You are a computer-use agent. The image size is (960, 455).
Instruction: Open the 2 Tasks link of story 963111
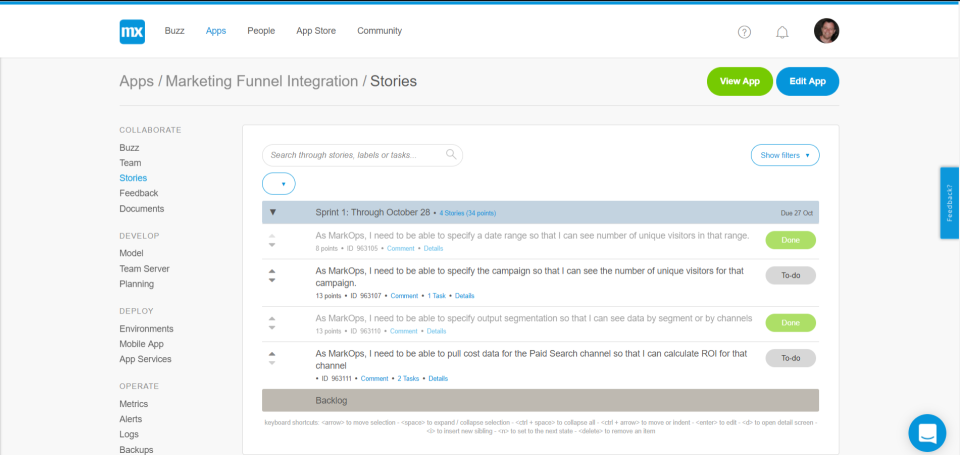pyautogui.click(x=408, y=379)
